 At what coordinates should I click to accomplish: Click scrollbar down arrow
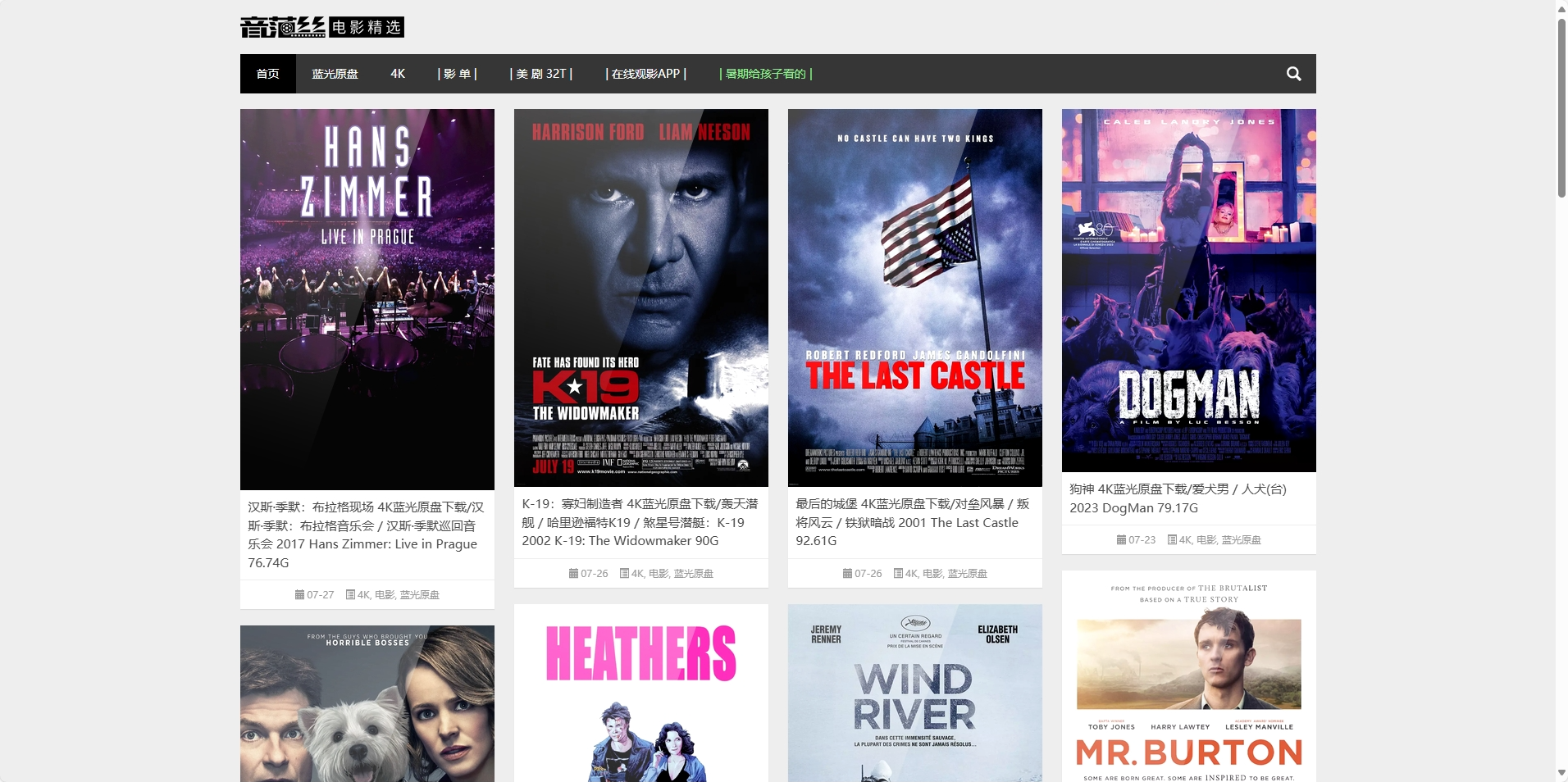point(1561,773)
